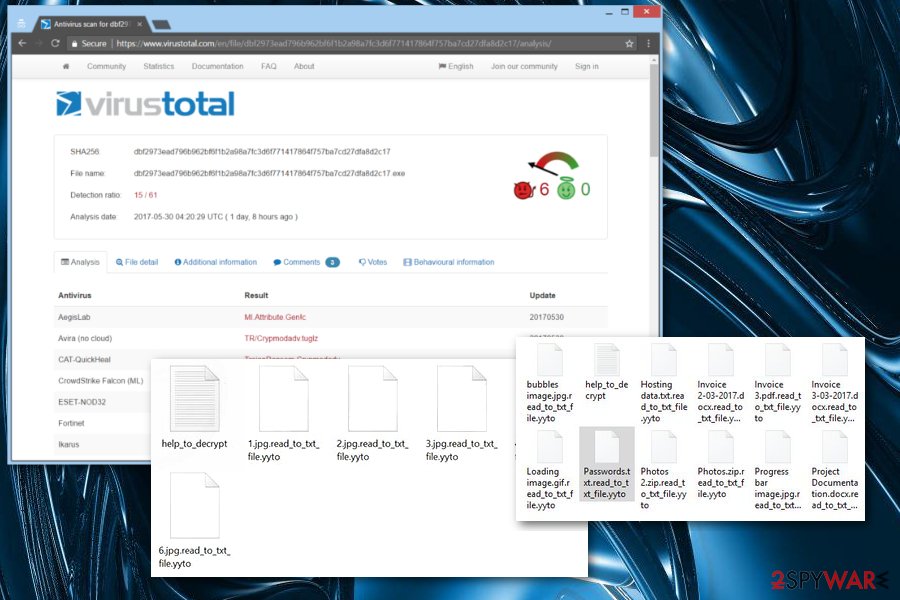
Task: Select the Invoice 2-03-2017.docx encrypted file
Action: pyautogui.click(x=720, y=383)
